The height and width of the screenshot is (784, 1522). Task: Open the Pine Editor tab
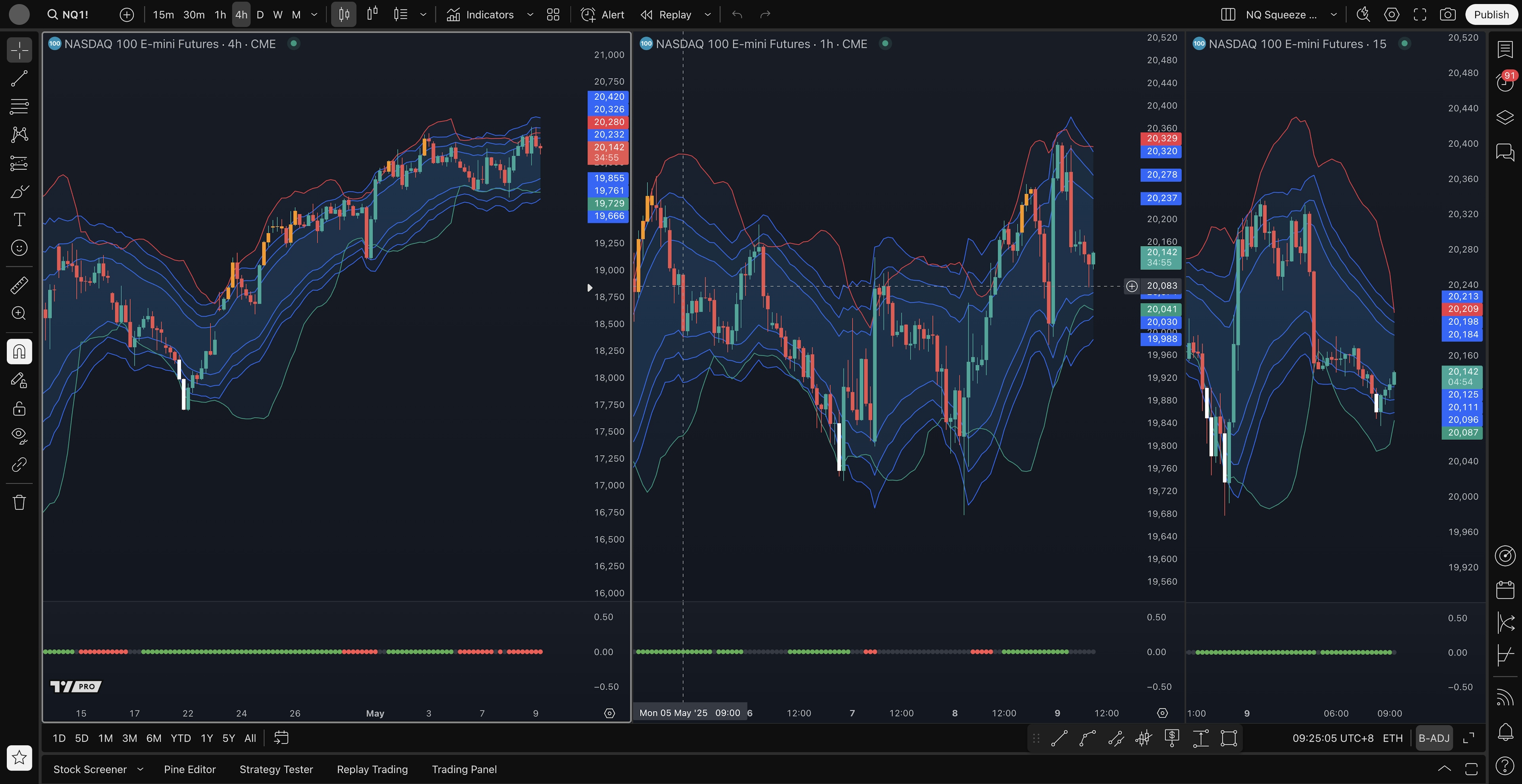click(190, 769)
